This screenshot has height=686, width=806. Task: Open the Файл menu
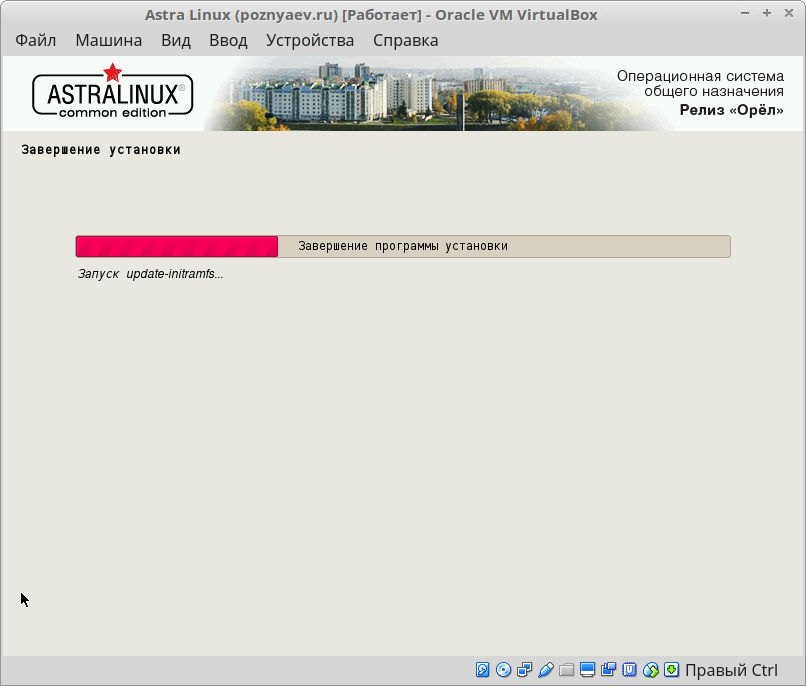35,40
